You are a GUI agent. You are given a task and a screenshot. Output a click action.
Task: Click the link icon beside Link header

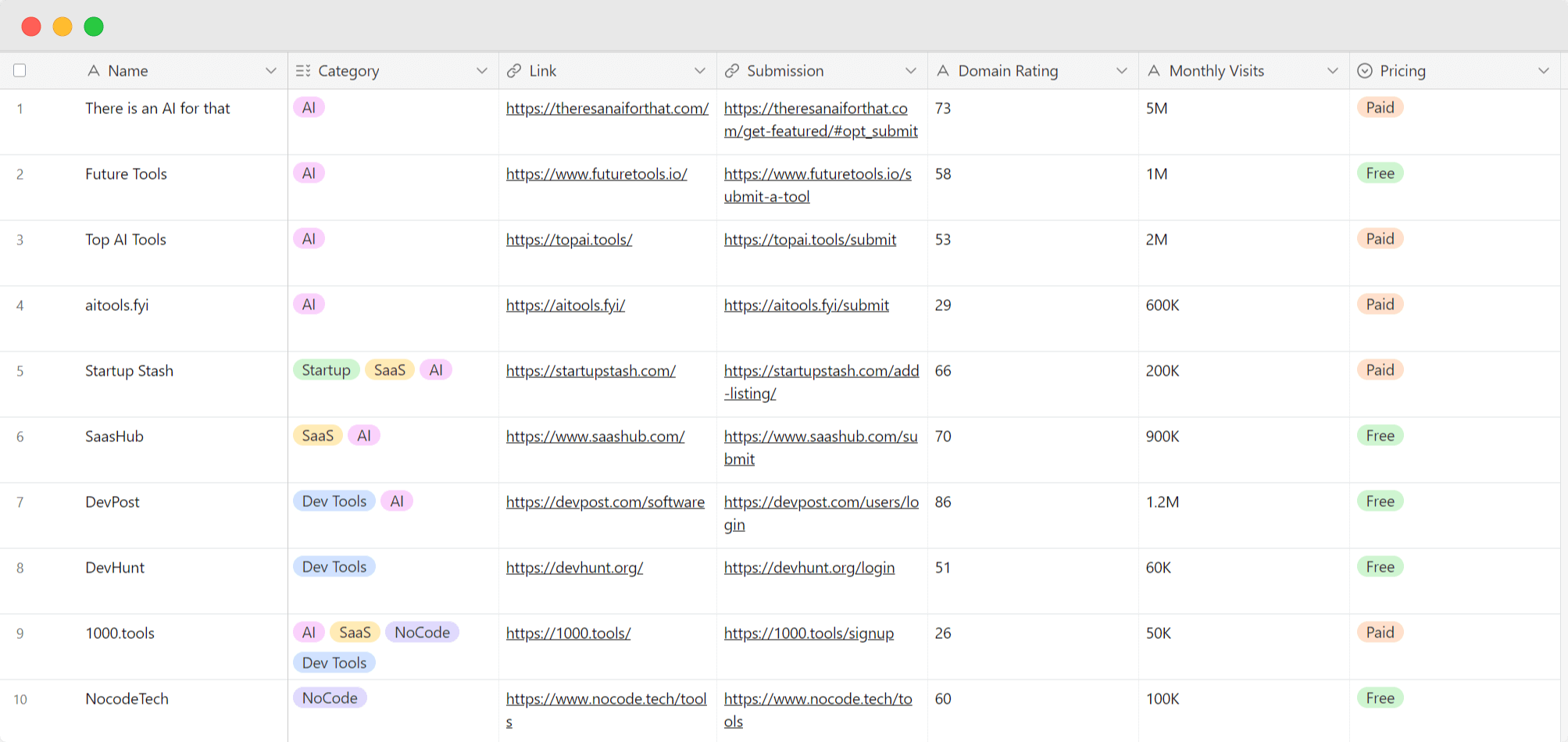coord(513,71)
